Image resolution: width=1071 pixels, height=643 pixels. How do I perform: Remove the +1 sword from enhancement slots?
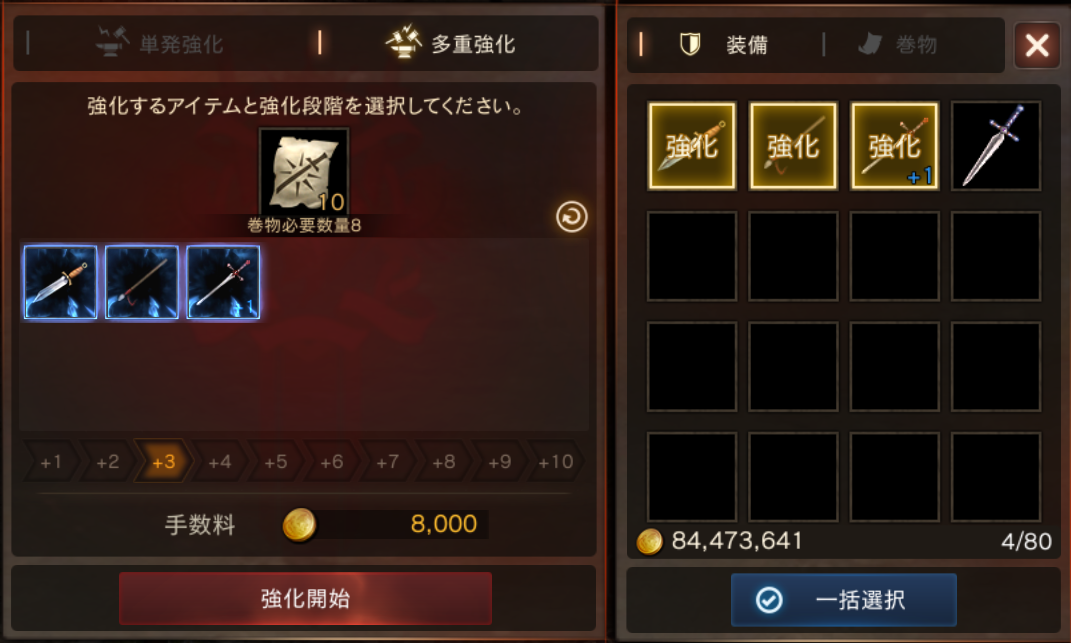coord(223,282)
